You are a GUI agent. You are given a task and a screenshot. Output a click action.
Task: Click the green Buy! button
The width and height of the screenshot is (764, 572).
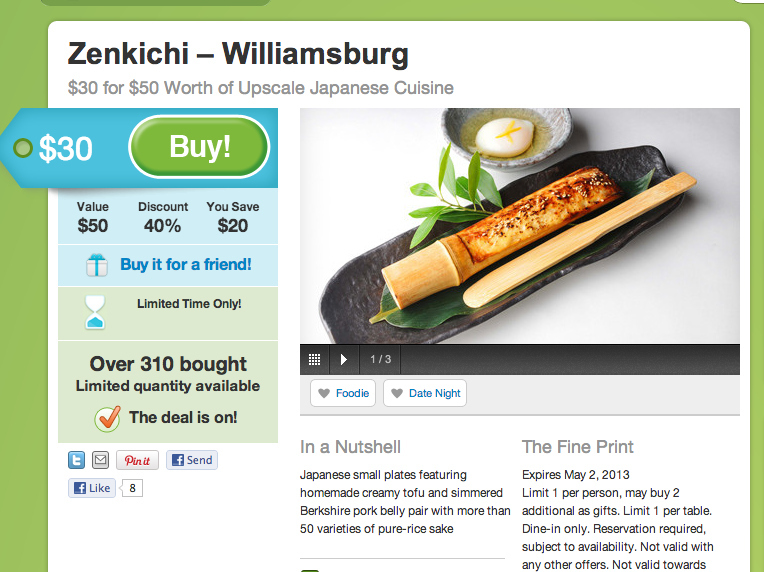[x=199, y=147]
